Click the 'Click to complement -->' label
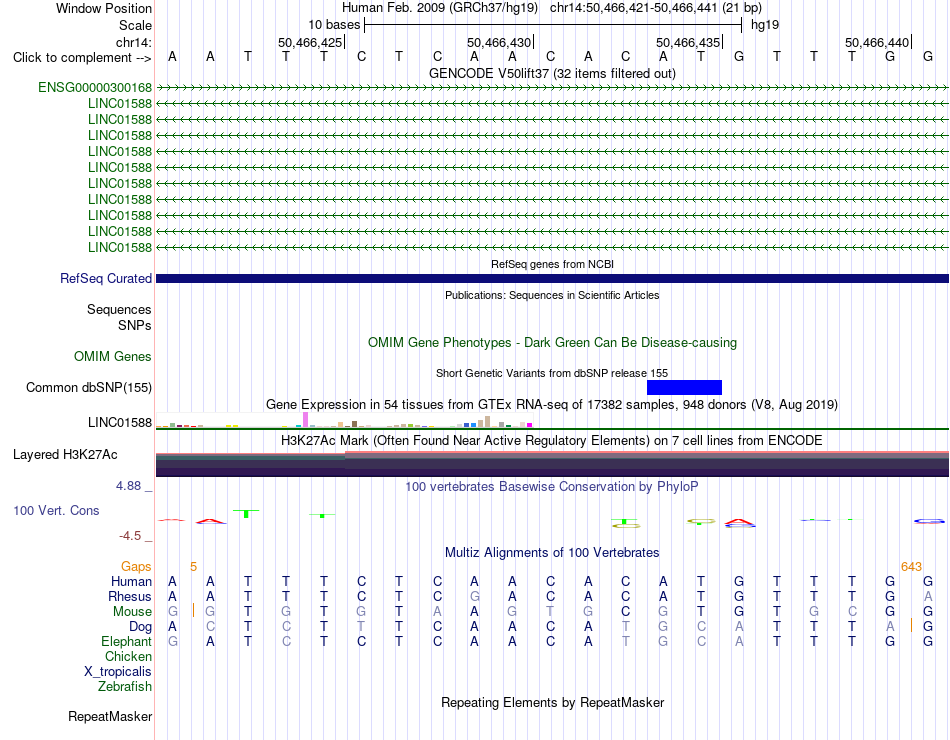This screenshot has height=740, width=950. coord(82,58)
